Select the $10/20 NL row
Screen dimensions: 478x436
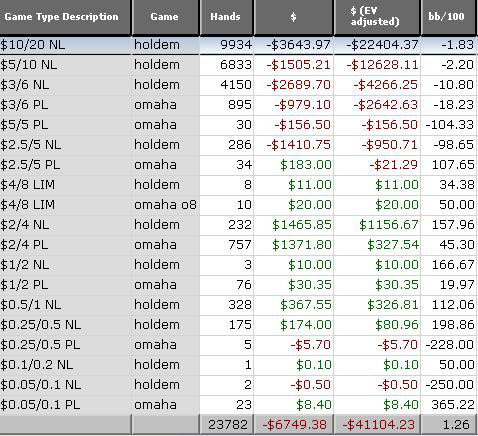click(x=238, y=45)
